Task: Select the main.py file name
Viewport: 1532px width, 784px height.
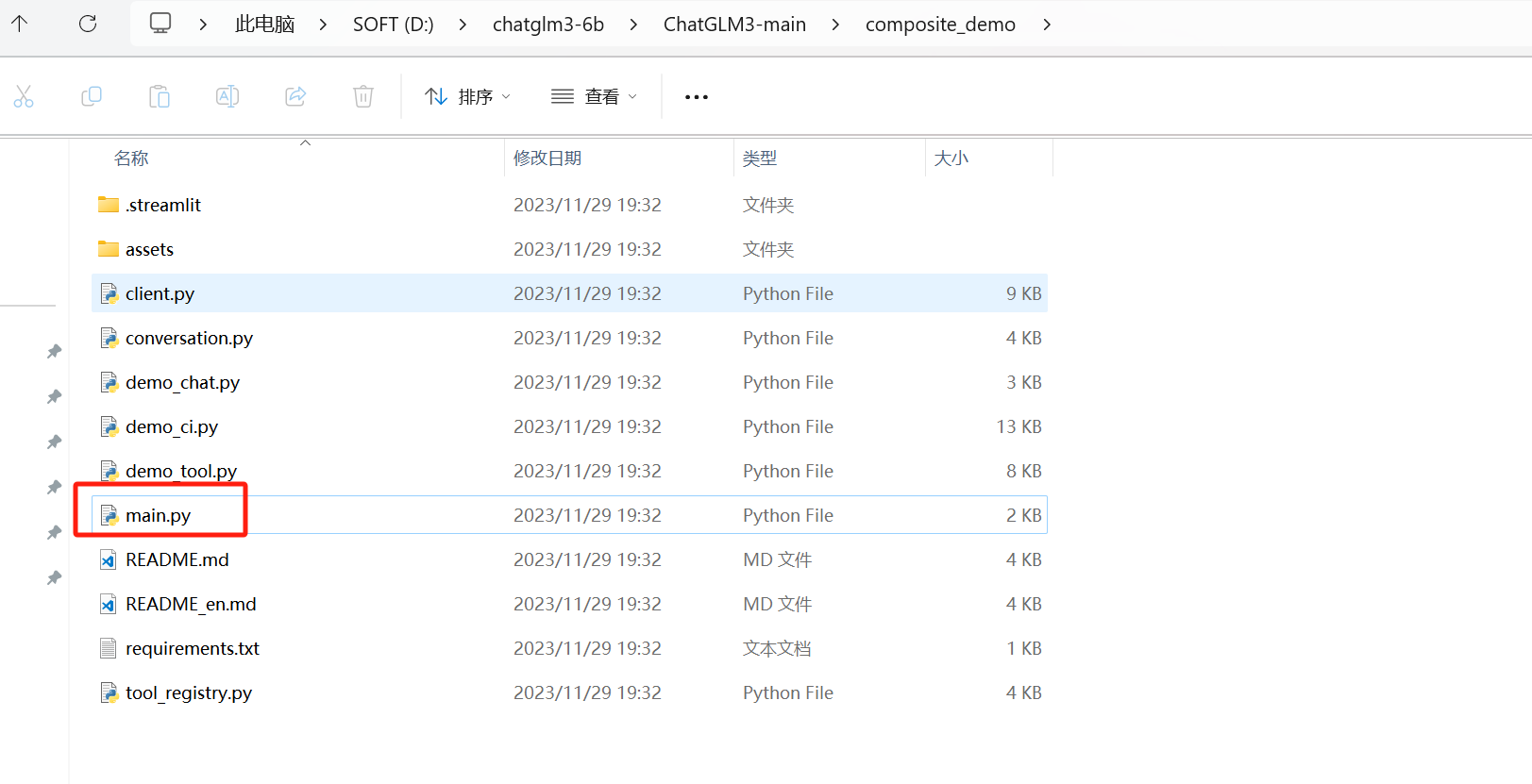Action: (159, 515)
